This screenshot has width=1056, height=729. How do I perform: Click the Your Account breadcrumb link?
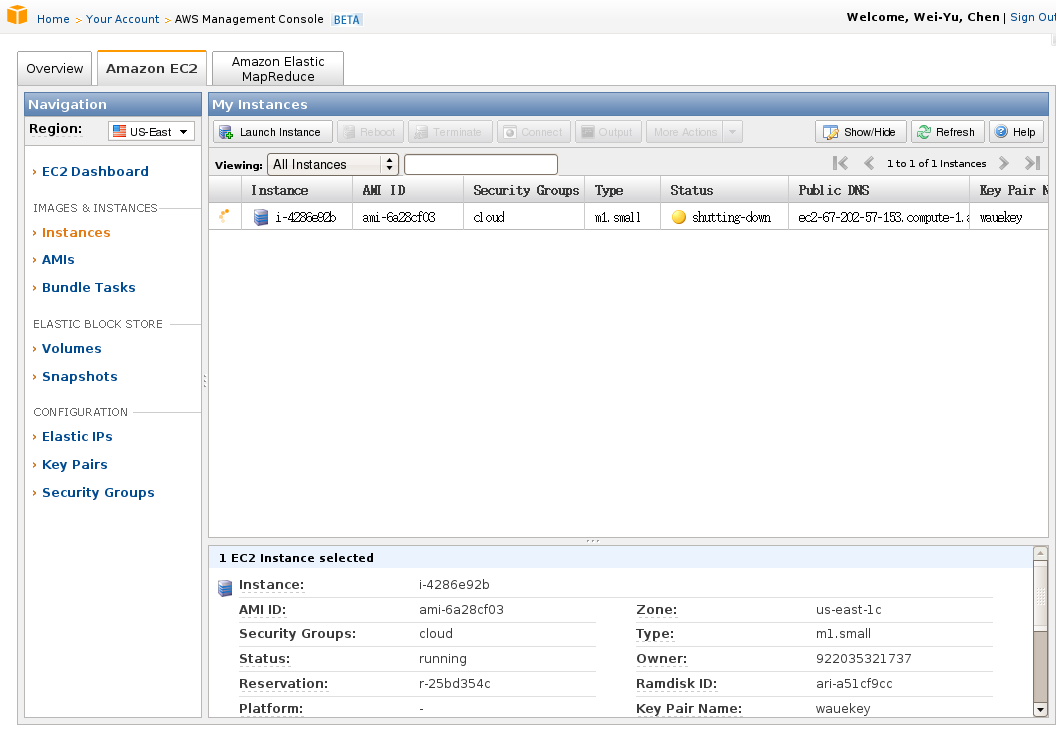tap(123, 19)
